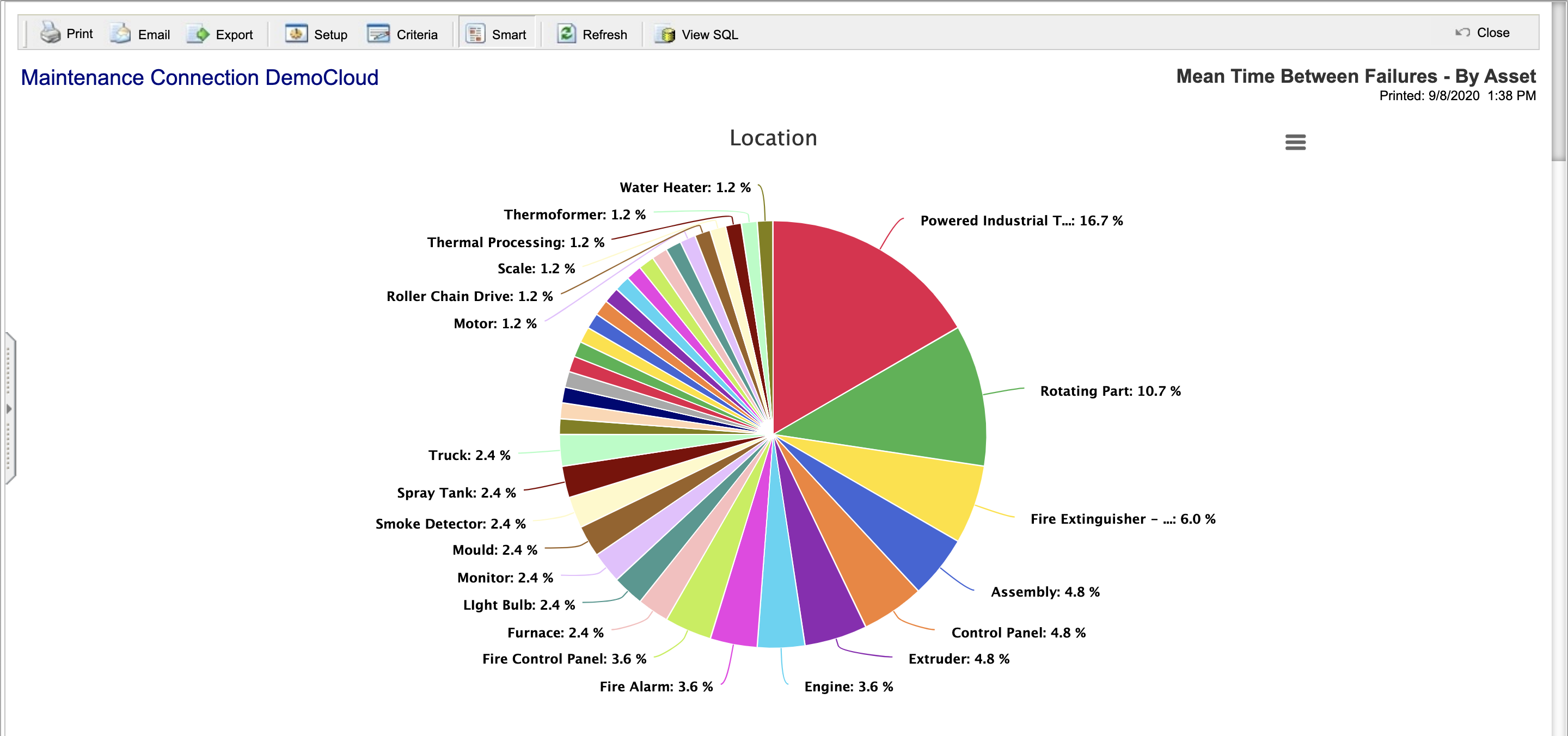Click the Print printer icon
The height and width of the screenshot is (736, 1568).
tap(50, 33)
